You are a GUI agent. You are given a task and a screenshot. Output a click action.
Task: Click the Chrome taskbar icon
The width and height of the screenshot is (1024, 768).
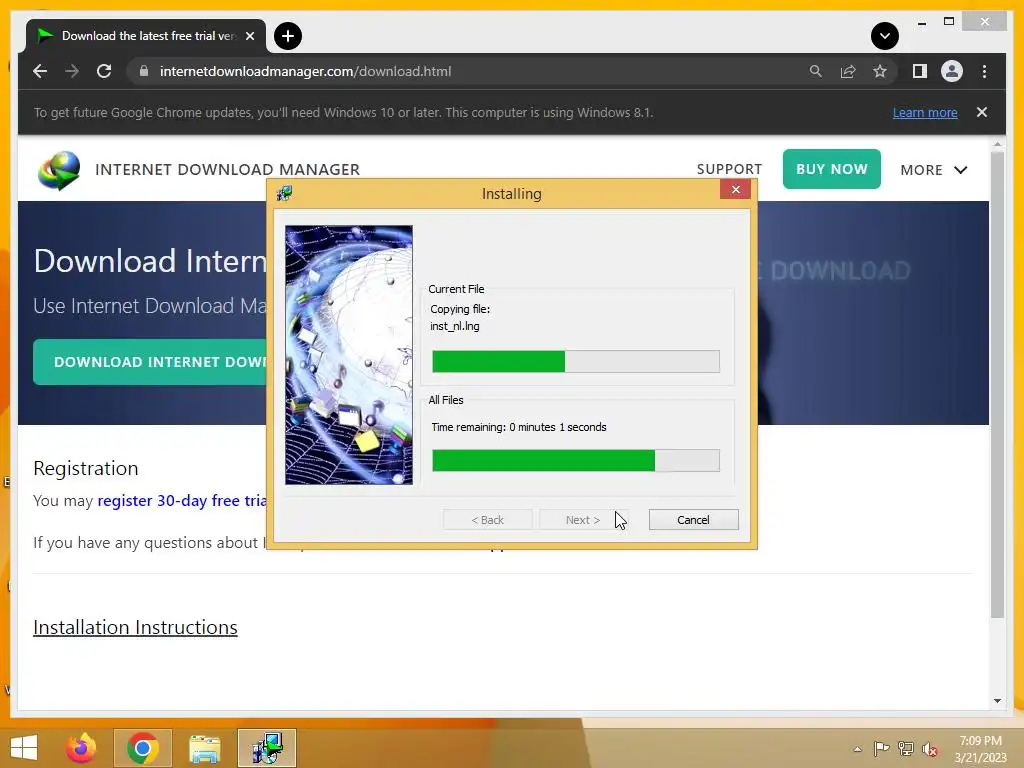[x=142, y=748]
